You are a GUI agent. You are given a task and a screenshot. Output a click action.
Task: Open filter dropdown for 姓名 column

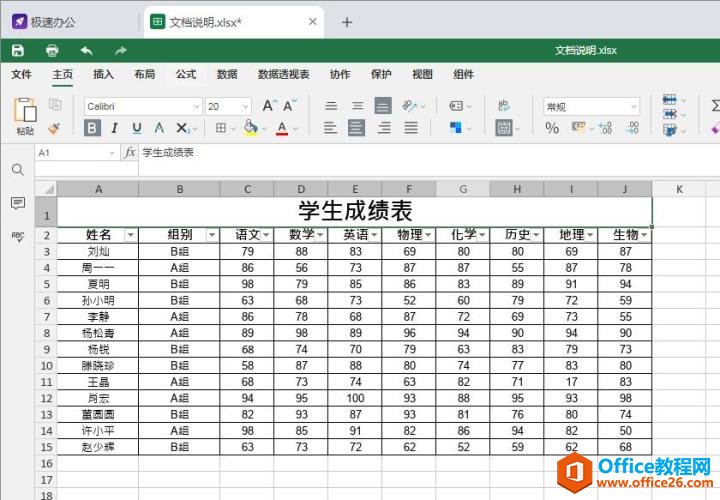[131, 235]
